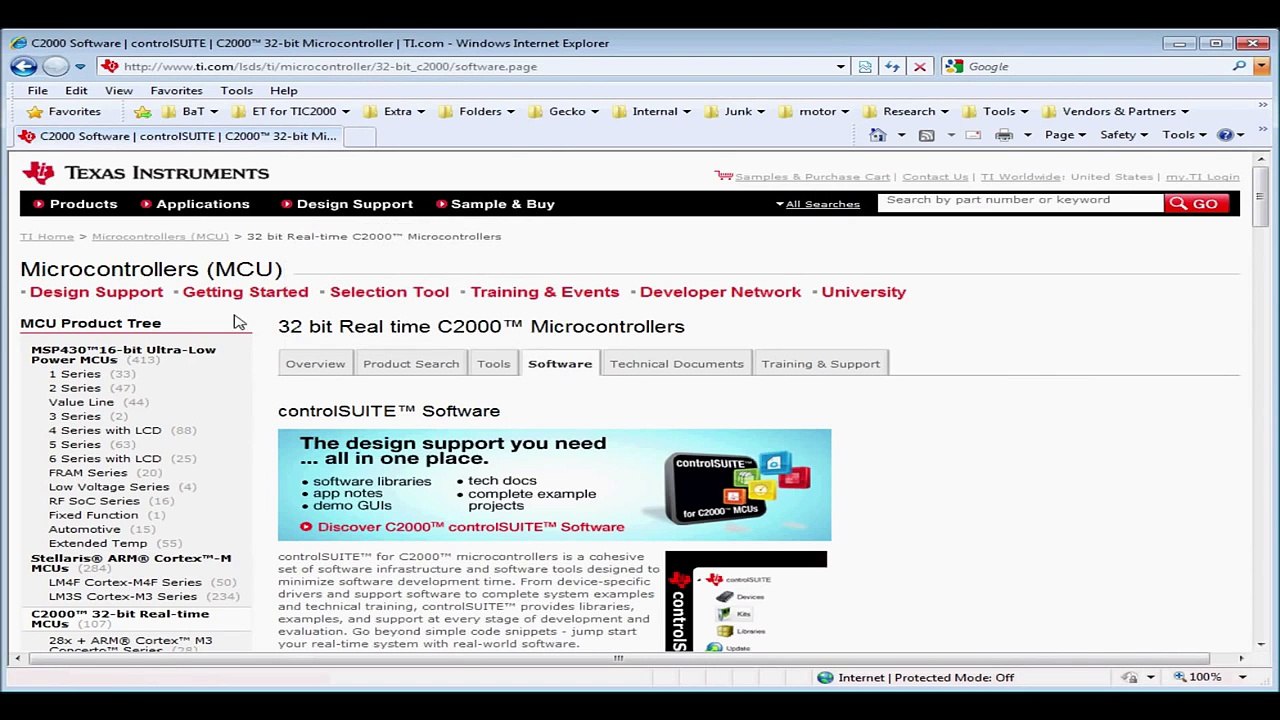Image resolution: width=1280 pixels, height=720 pixels.
Task: Open the recent pages dropdown beside Forward
Action: pyautogui.click(x=80, y=67)
